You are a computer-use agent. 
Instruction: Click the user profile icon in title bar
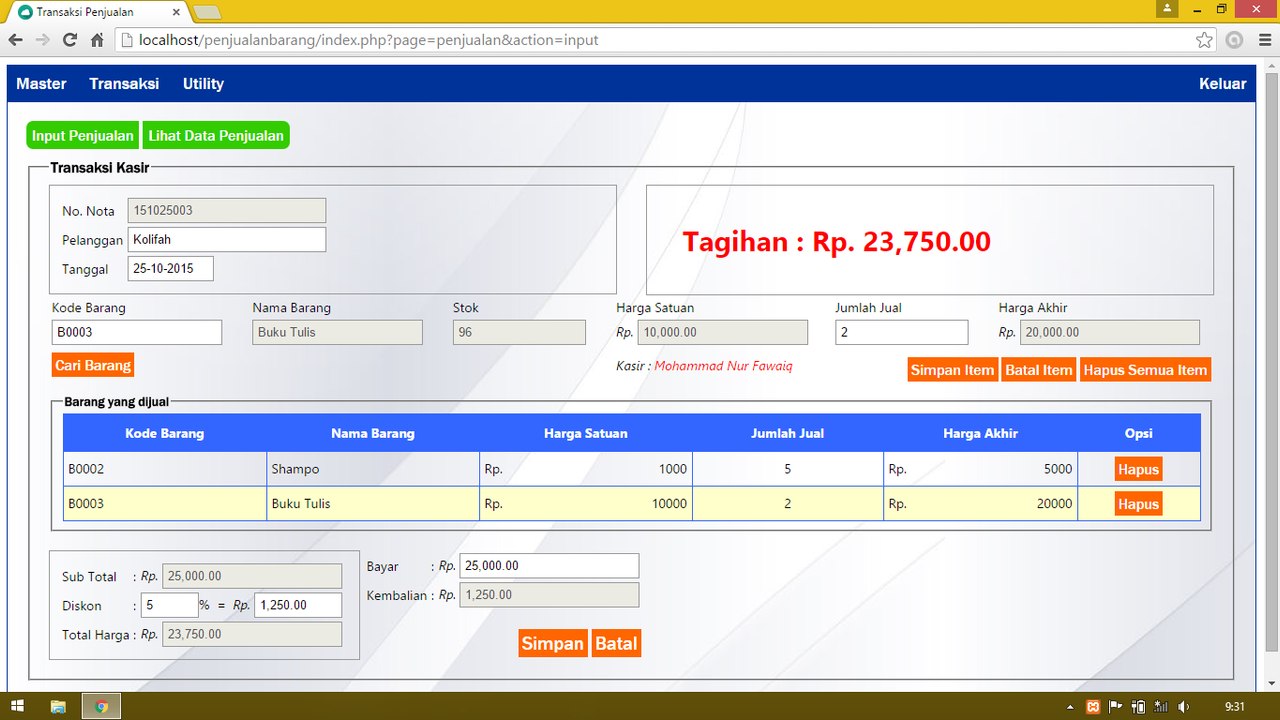pos(1166,9)
